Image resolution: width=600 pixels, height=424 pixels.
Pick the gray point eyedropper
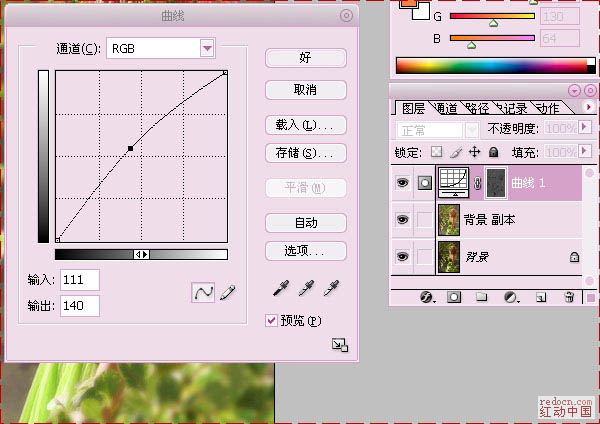[307, 288]
